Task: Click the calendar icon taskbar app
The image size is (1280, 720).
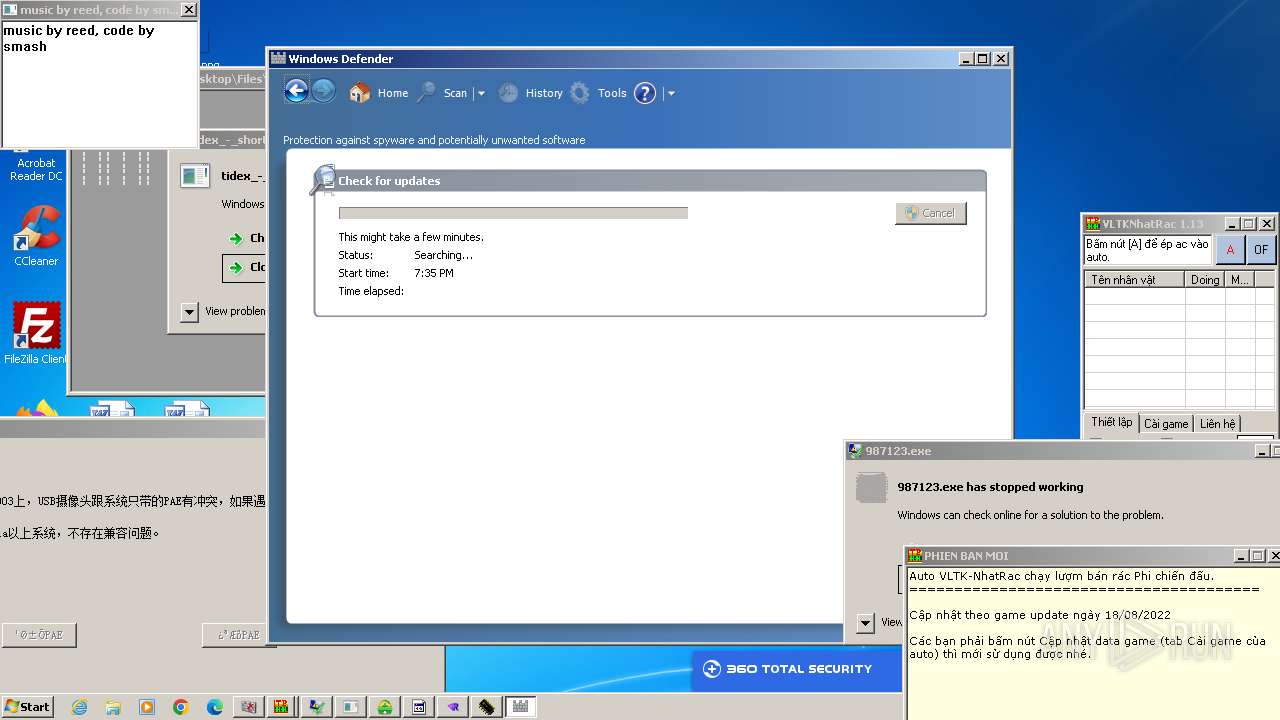Action: 419,707
